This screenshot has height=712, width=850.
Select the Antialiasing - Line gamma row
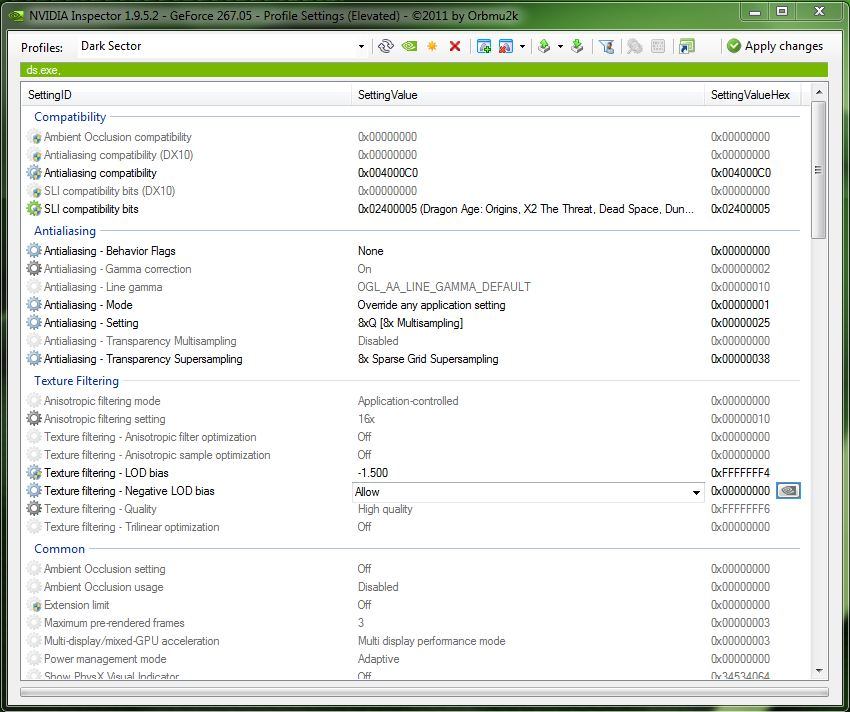tap(412, 287)
